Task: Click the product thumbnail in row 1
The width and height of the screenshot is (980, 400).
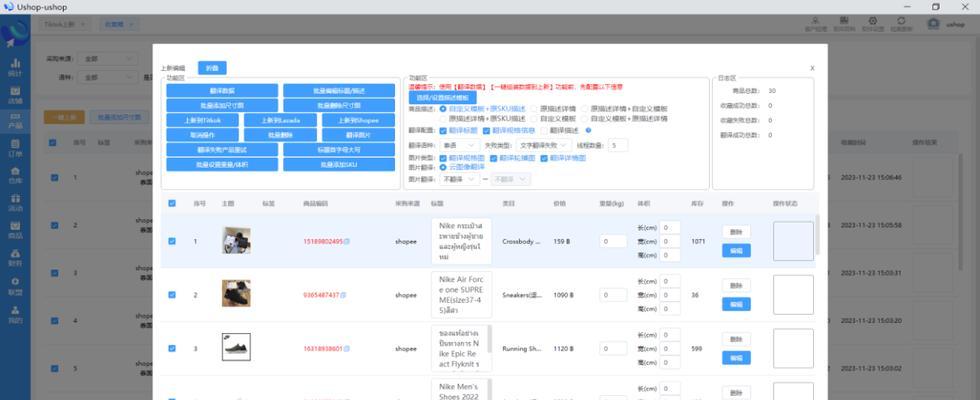Action: tap(236, 241)
